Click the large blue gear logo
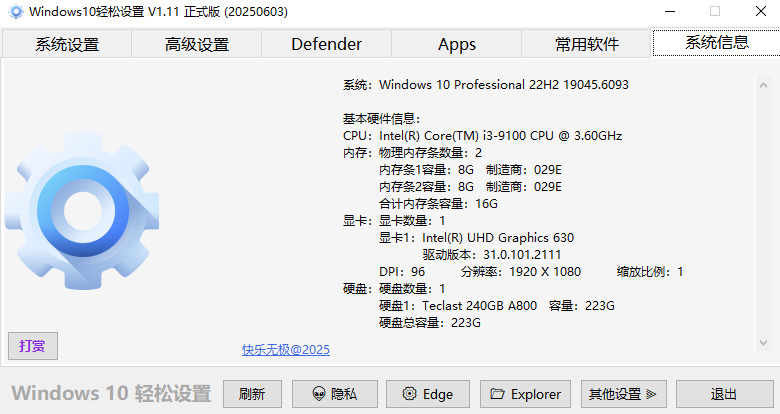Viewport: 780px width, 414px height. 82,211
